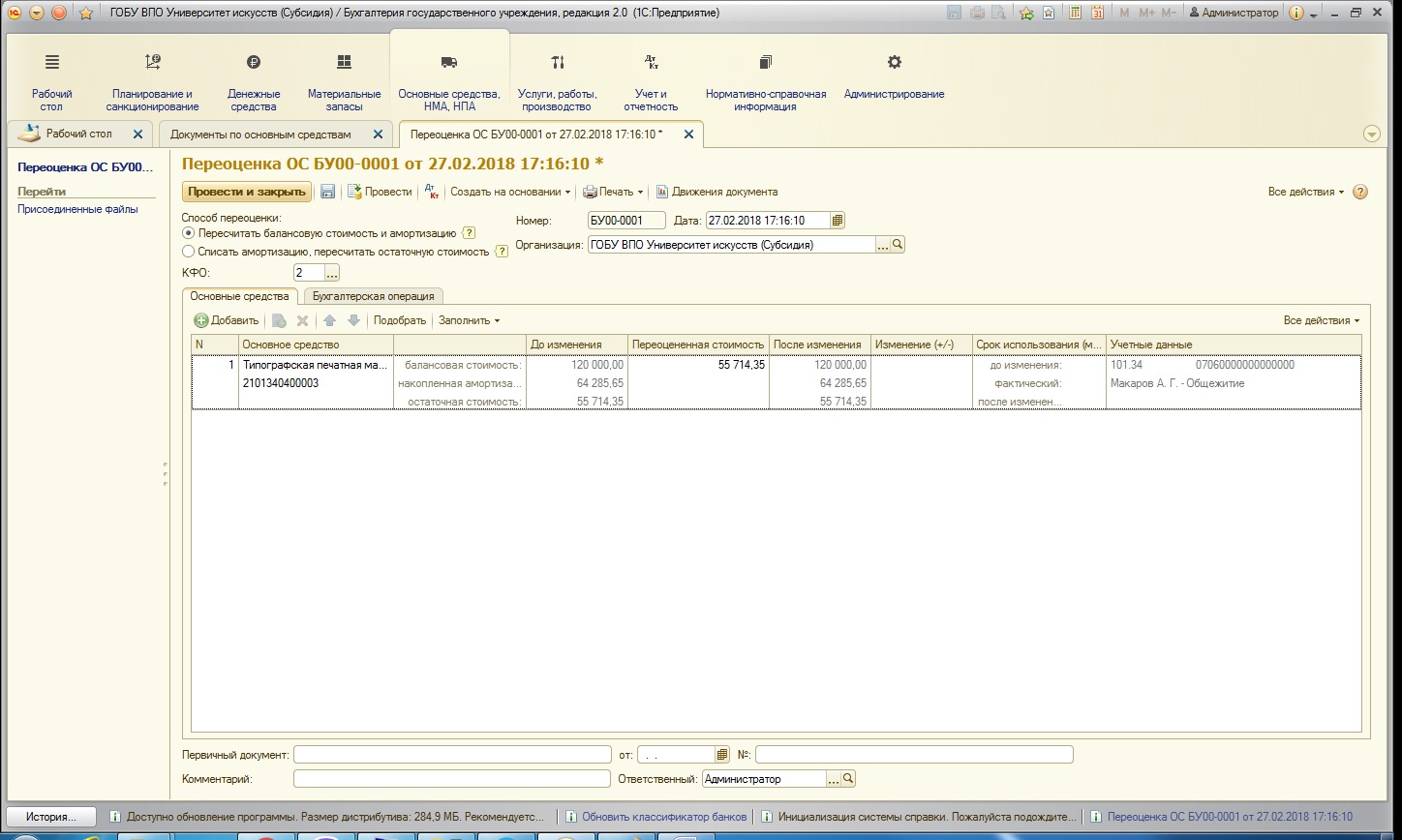The image size is (1402, 840).
Task: Copy selected row icon in table toolbar
Action: 279,320
